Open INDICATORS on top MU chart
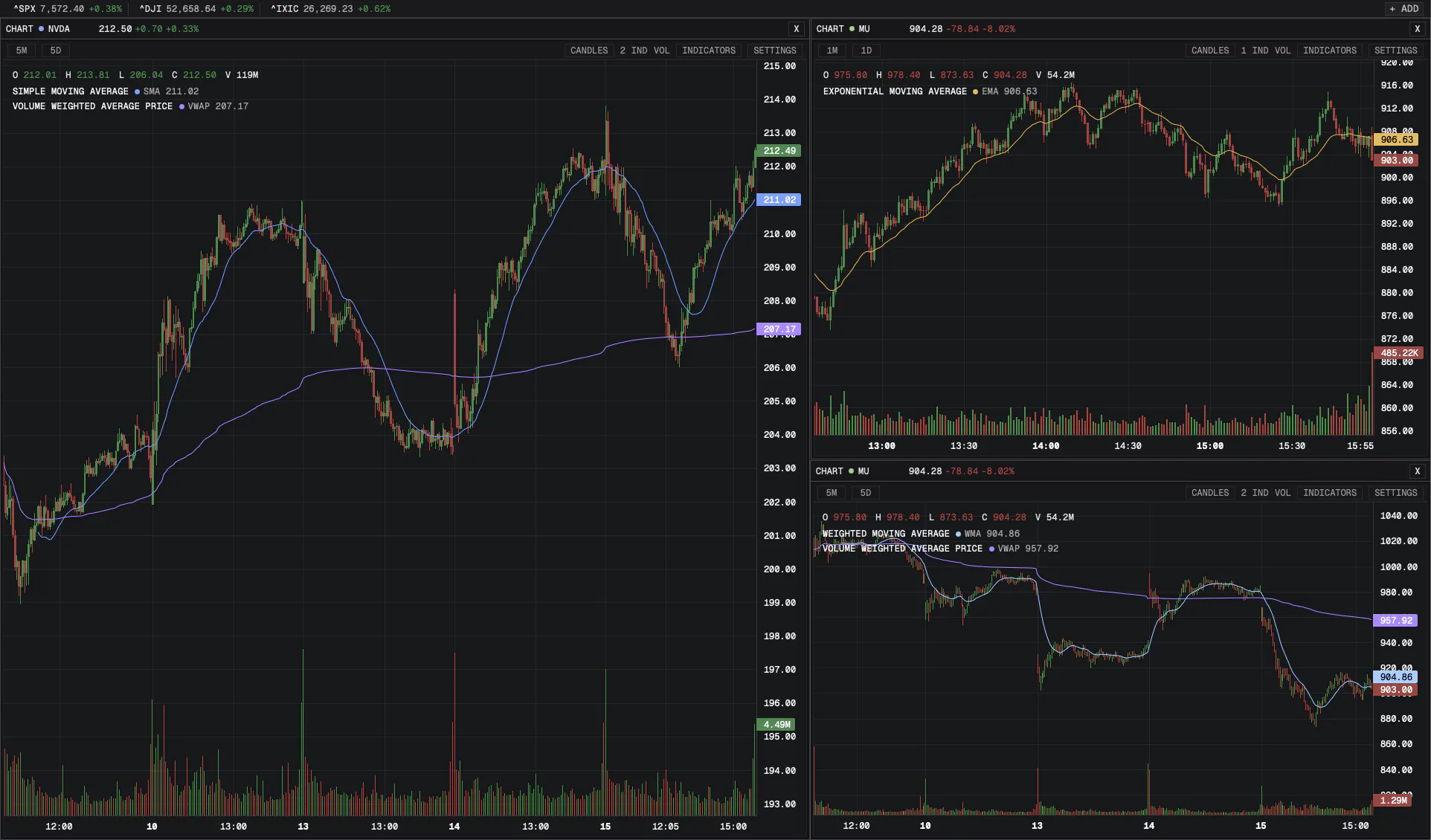The image size is (1431, 840). tap(1330, 51)
